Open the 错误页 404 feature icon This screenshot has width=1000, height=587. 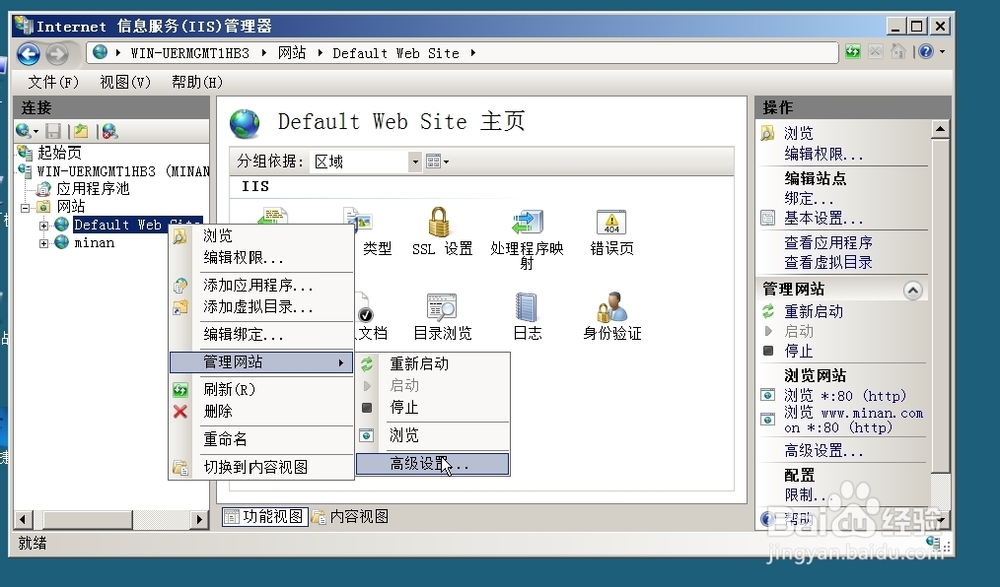(x=611, y=222)
